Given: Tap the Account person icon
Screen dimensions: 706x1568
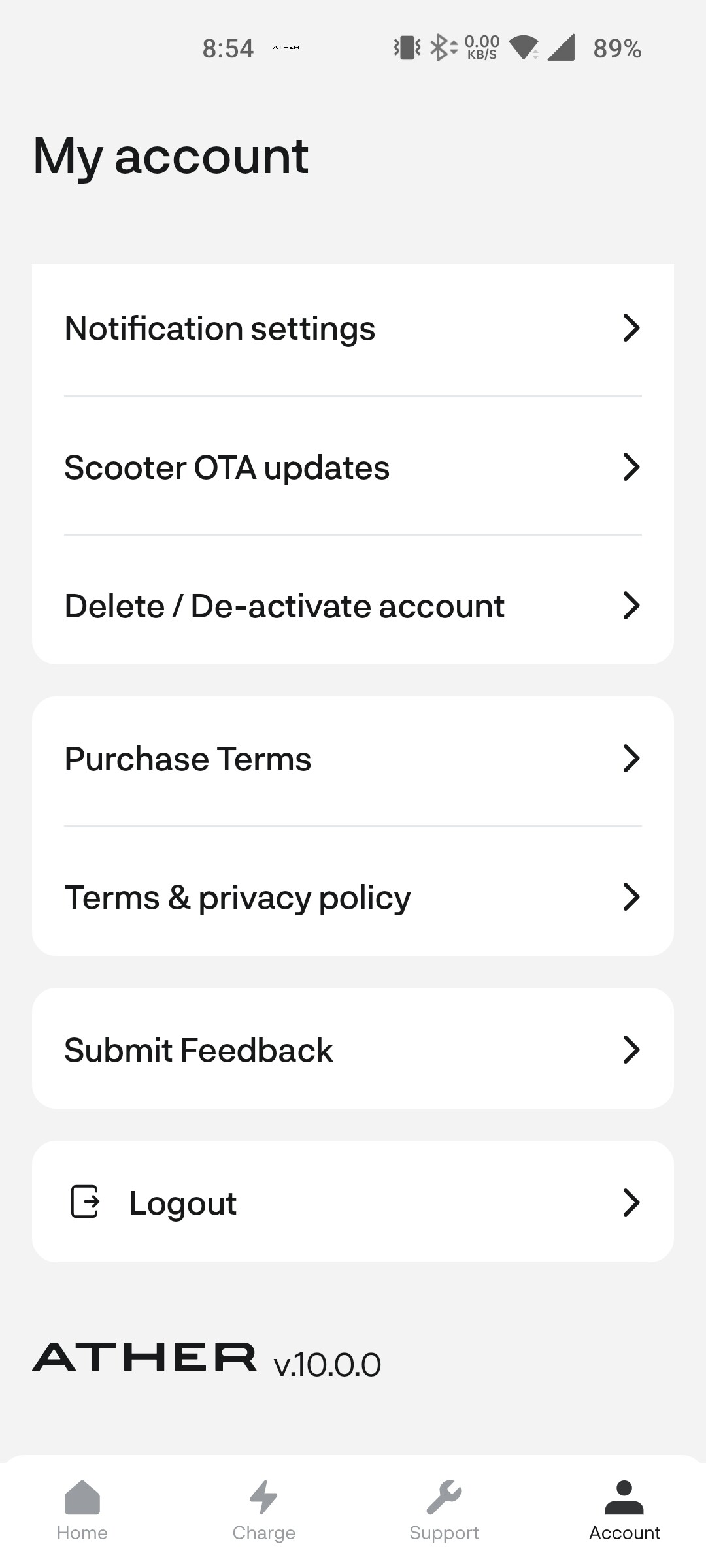Looking at the screenshot, I should 624,1497.
